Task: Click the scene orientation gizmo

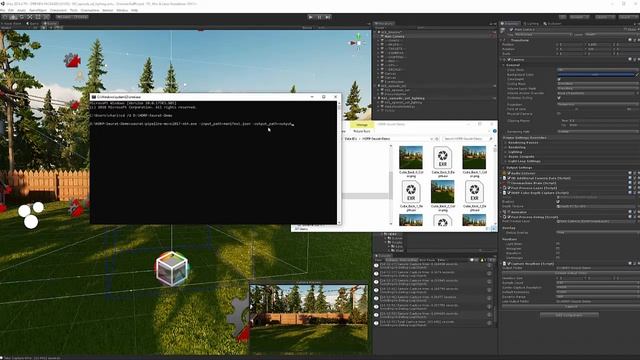Action: pyautogui.click(x=357, y=42)
